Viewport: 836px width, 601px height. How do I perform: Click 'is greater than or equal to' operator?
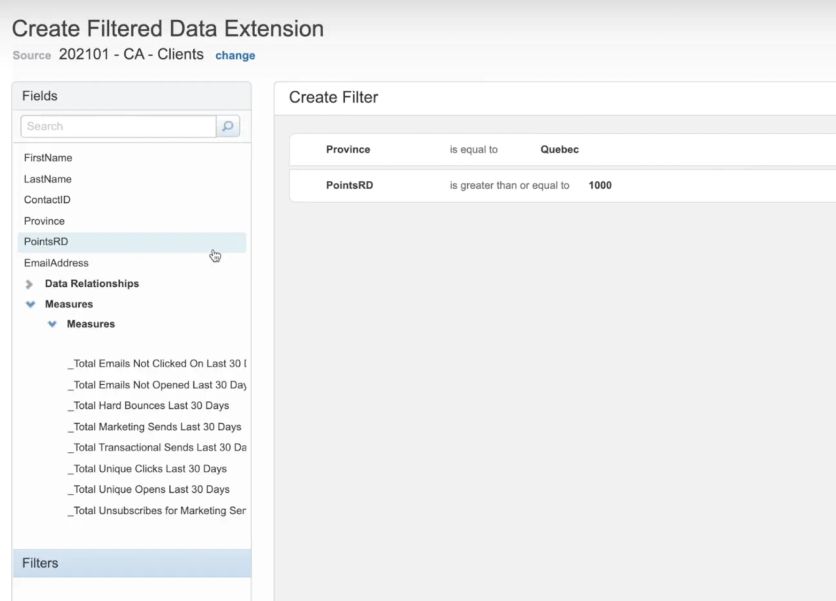509,185
